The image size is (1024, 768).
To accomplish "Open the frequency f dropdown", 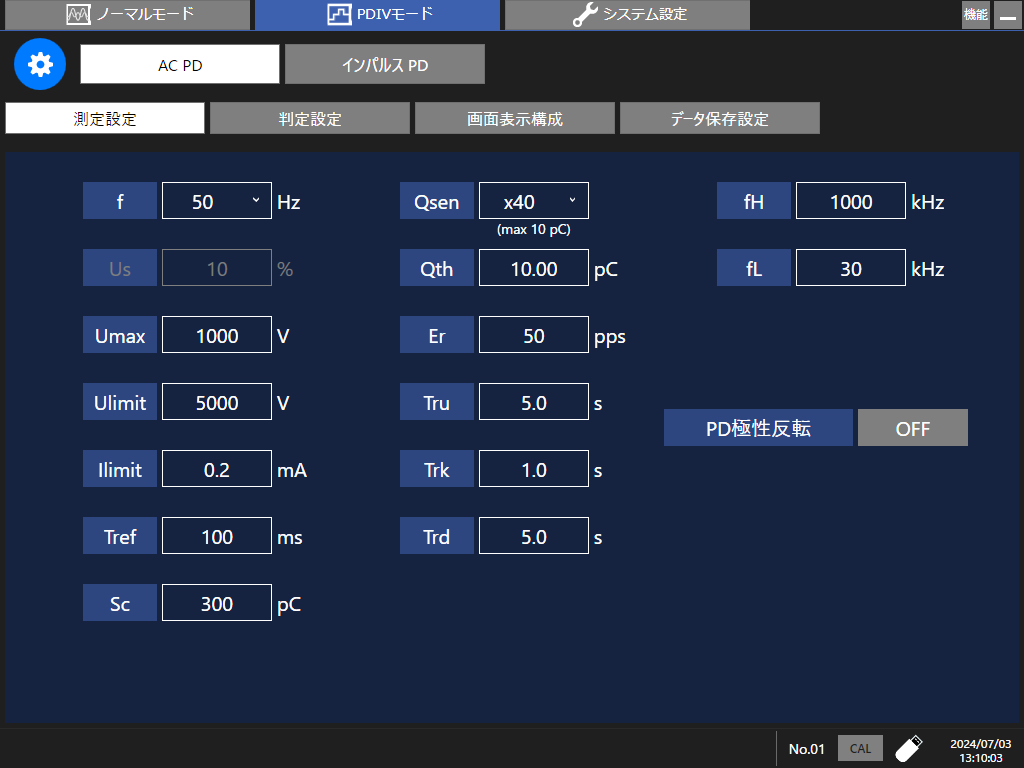I will [216, 200].
